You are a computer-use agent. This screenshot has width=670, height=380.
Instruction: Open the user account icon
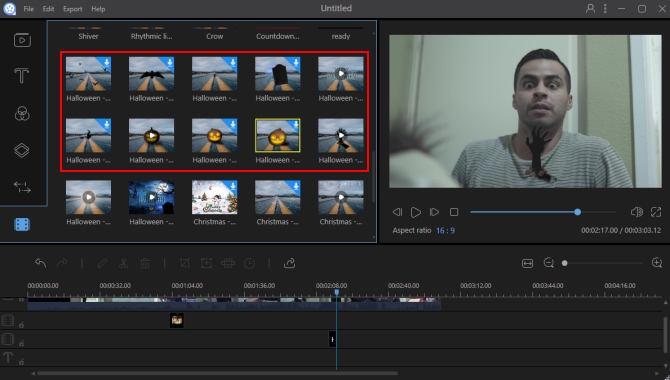pos(590,9)
